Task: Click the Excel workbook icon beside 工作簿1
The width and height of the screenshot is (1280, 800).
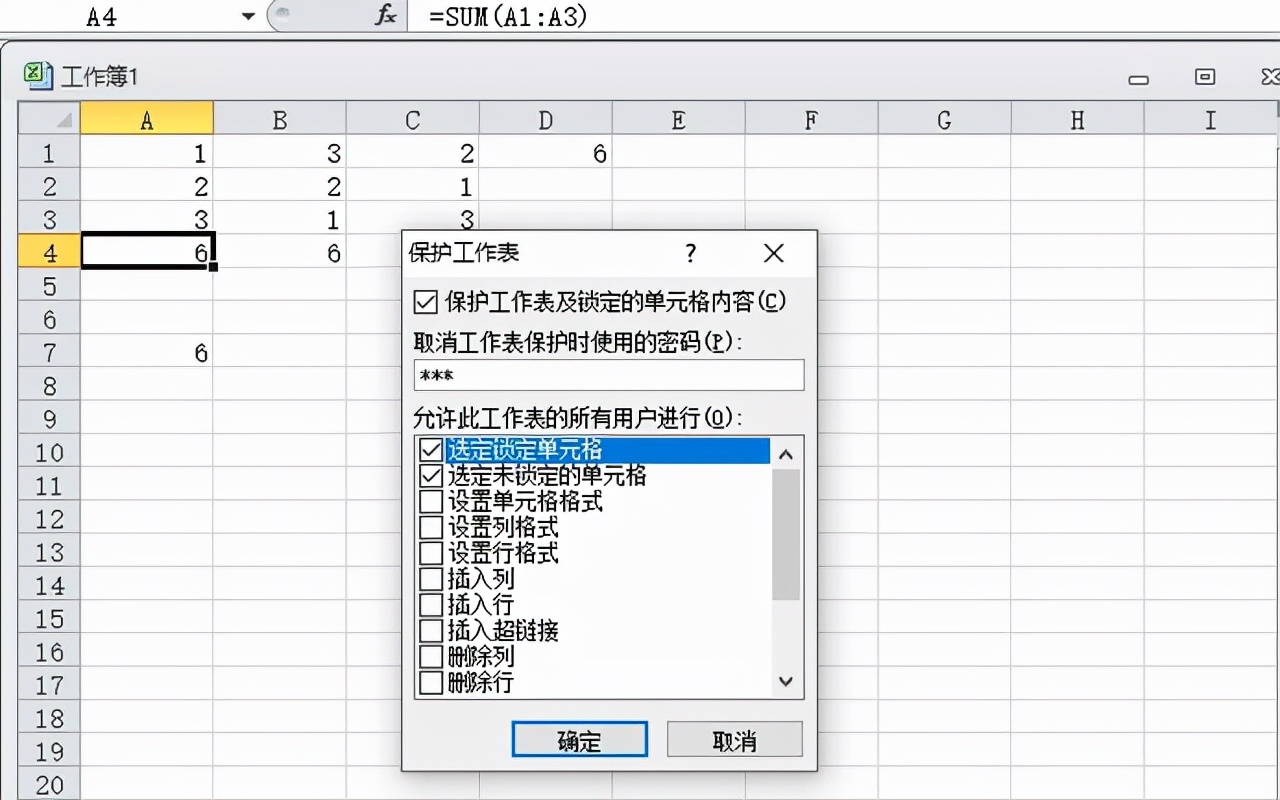Action: [x=38, y=75]
